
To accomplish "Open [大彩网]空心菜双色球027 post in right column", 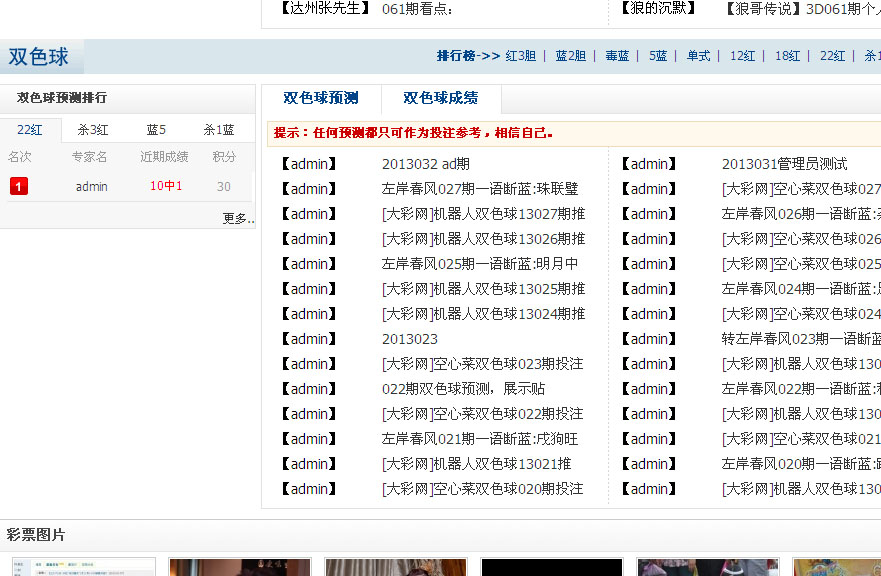I will (801, 189).
